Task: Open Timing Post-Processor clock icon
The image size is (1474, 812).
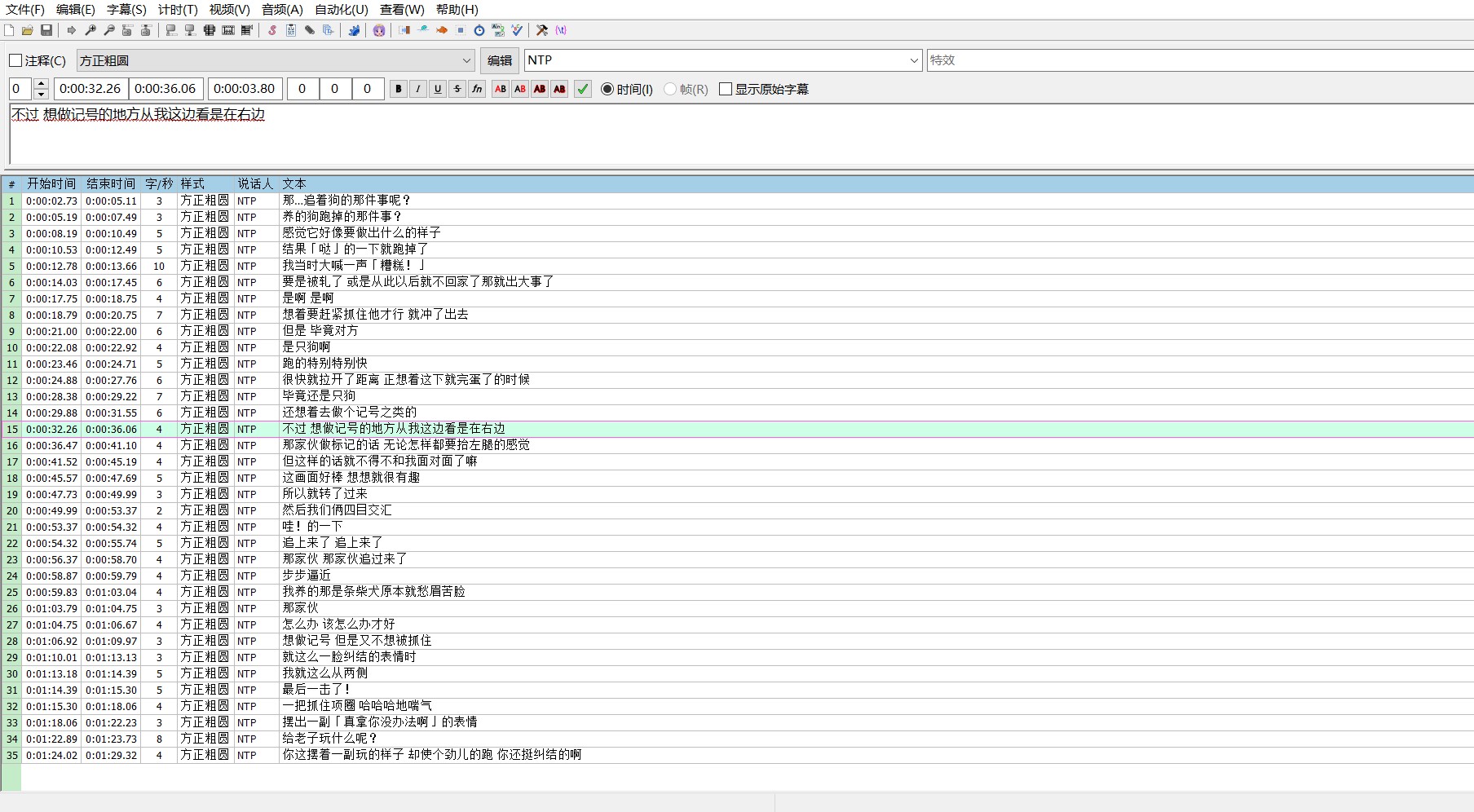Action: coord(479,30)
